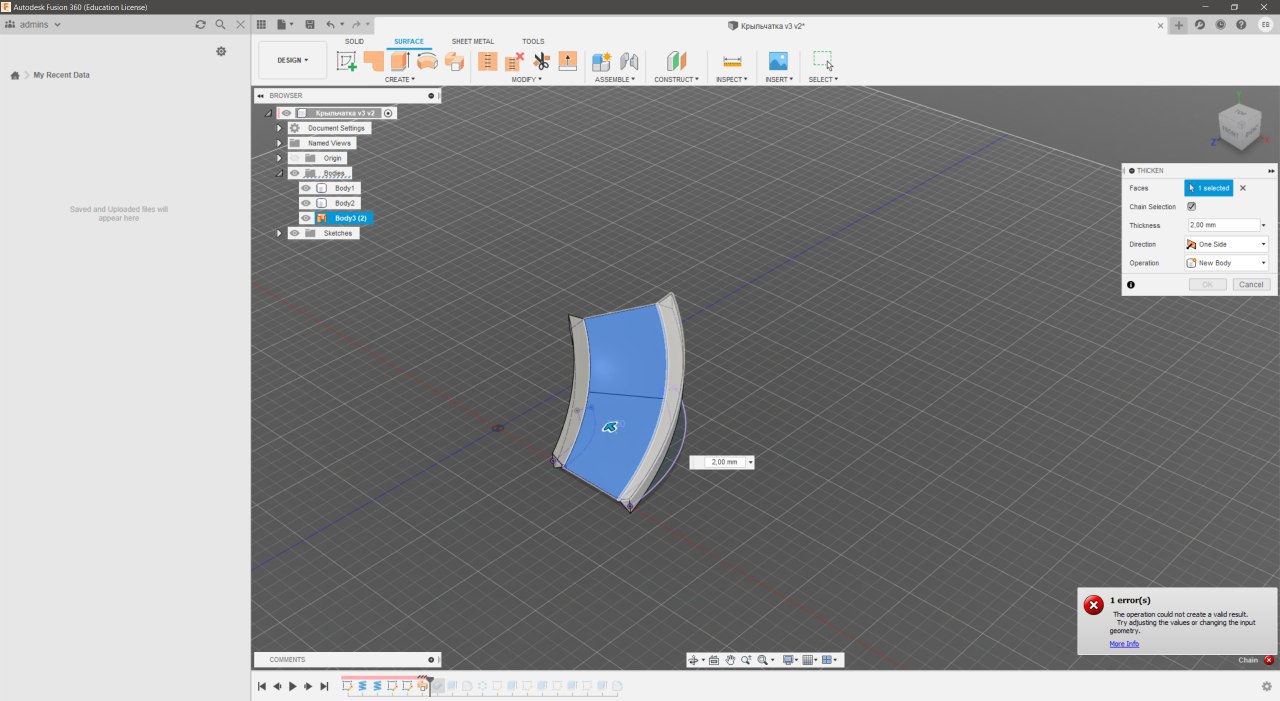Select the Offset Plane construct icon
This screenshot has height=701, width=1280.
click(x=677, y=61)
